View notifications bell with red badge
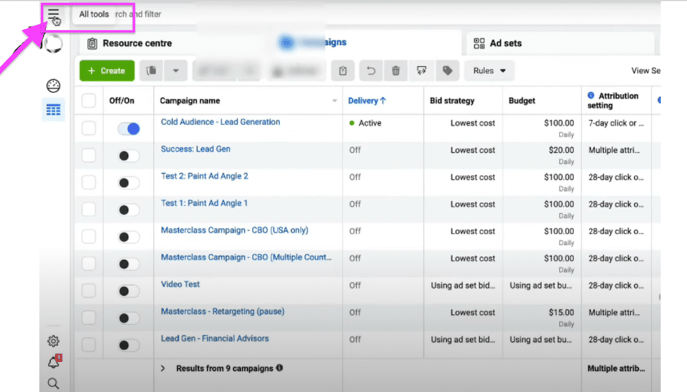687x392 pixels. (x=54, y=362)
